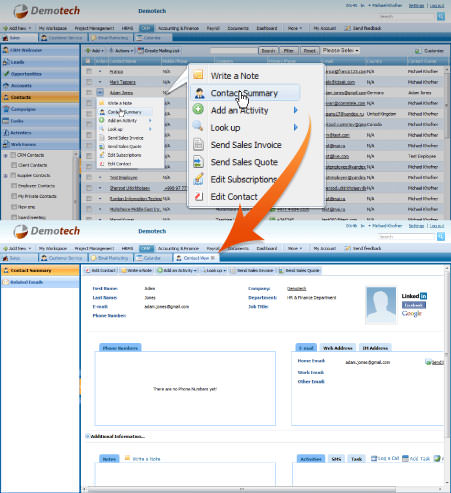The image size is (451, 493).
Task: Open the Demotech company link
Action: click(x=296, y=288)
